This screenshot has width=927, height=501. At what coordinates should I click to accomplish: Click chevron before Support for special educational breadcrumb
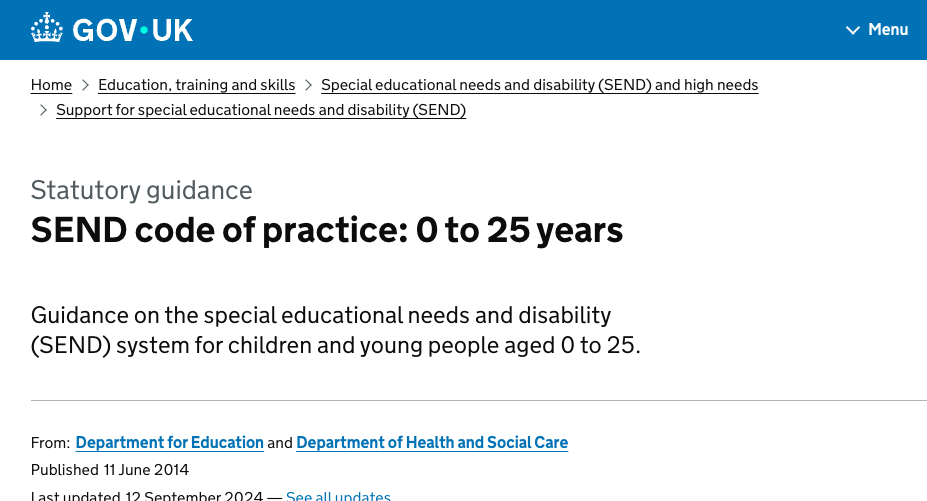(43, 110)
